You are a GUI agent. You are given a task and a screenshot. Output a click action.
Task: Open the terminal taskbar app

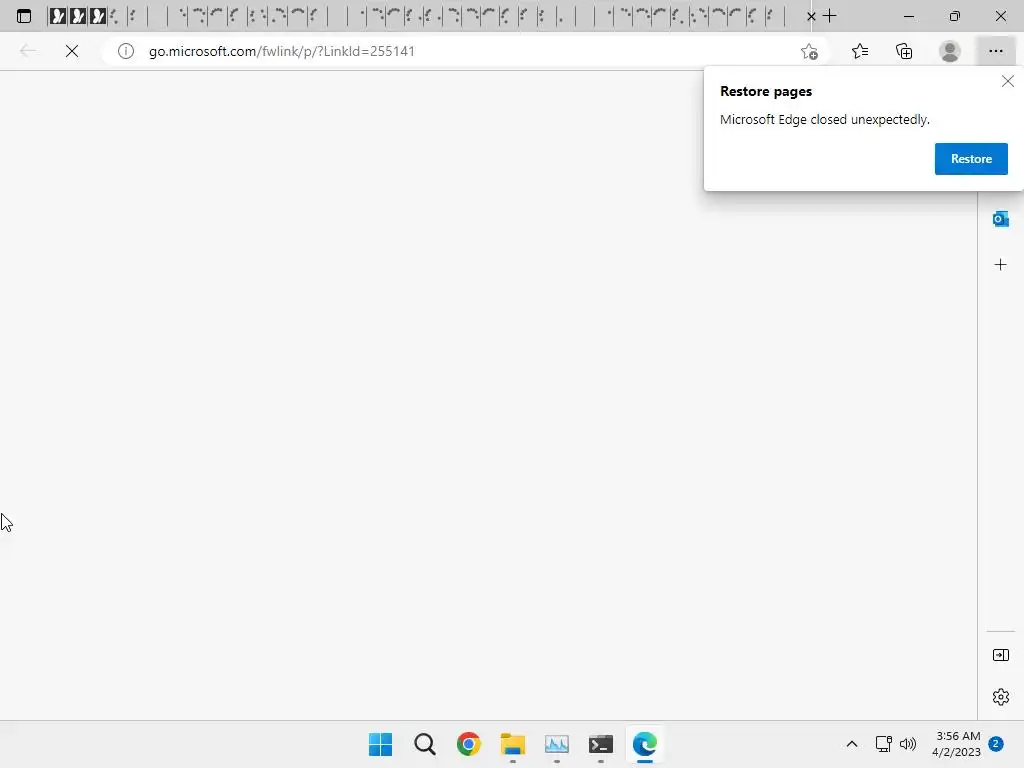point(601,744)
